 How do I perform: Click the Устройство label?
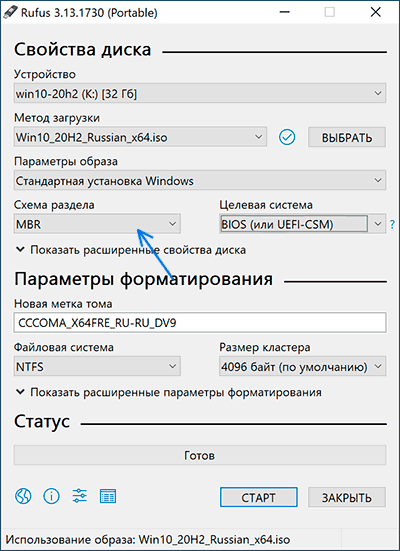click(45, 74)
